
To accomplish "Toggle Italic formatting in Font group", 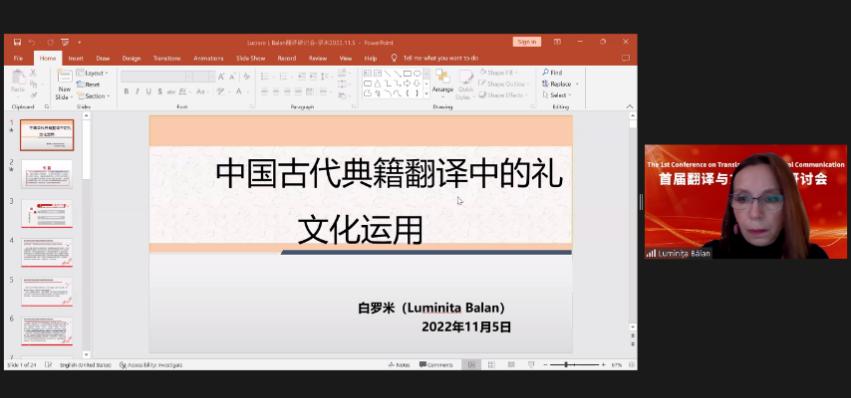I will (137, 92).
